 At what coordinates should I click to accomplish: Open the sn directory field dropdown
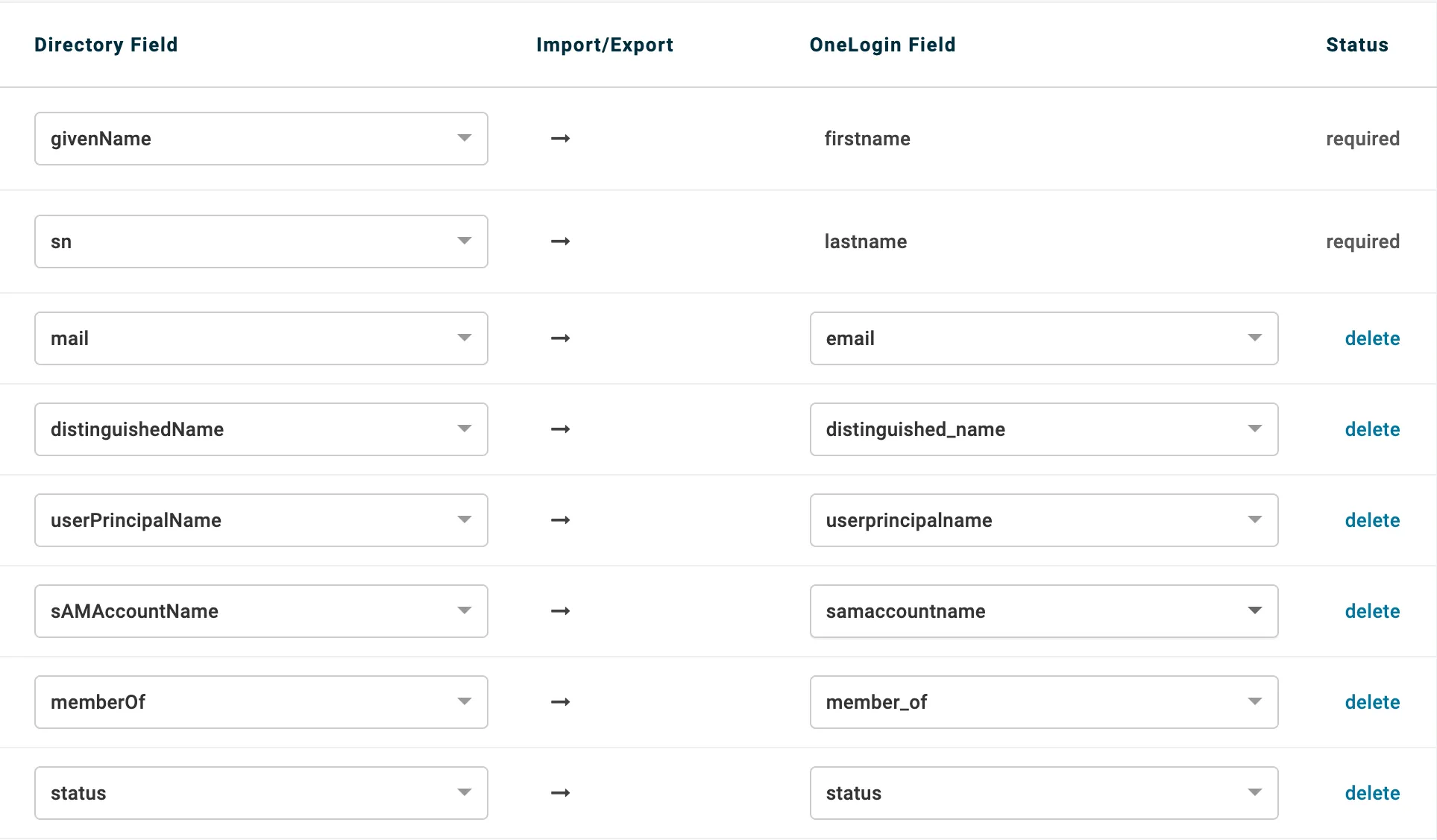(261, 241)
